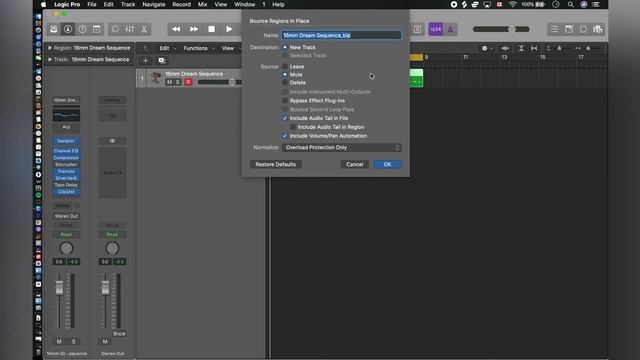This screenshot has width=640, height=360.
Task: Toggle record enable on 16mm Dream Sequence track
Action: 188,82
